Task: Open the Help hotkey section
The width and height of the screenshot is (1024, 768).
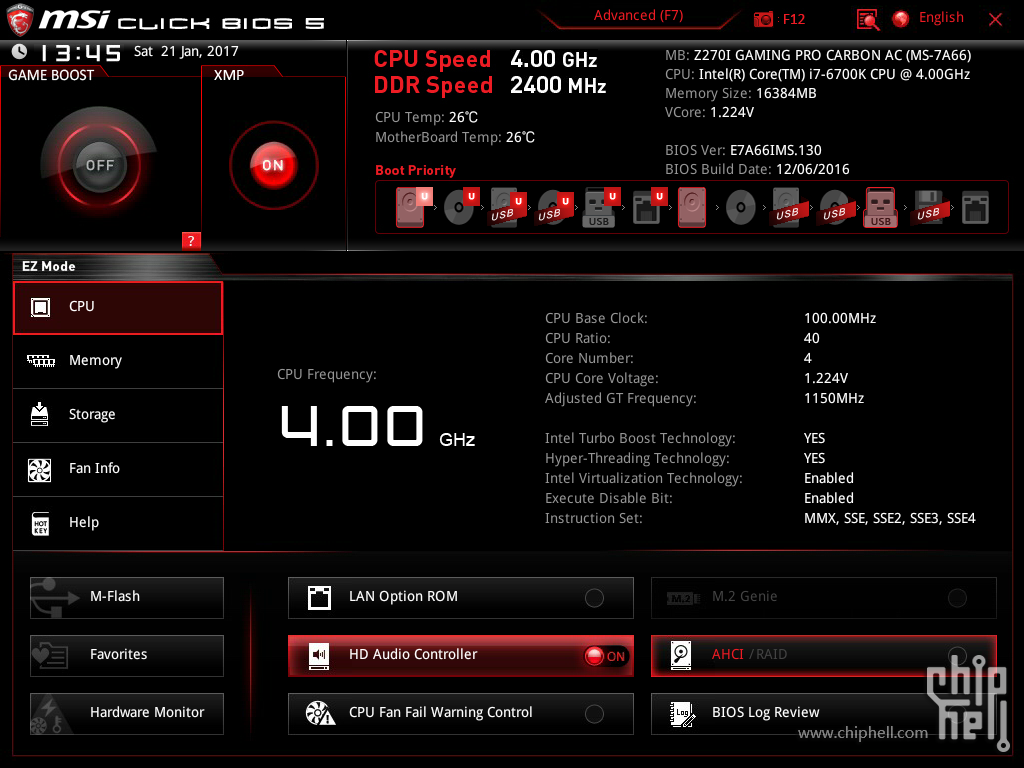Action: [118, 524]
